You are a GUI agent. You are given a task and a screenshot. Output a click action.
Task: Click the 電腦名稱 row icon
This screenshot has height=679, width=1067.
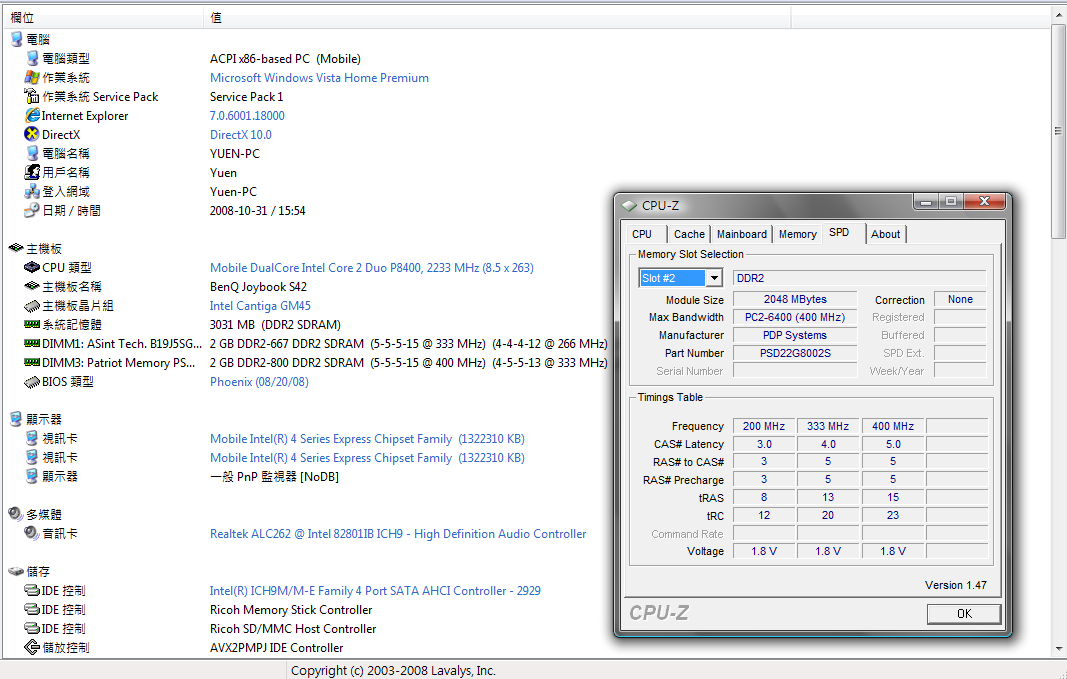tap(32, 154)
